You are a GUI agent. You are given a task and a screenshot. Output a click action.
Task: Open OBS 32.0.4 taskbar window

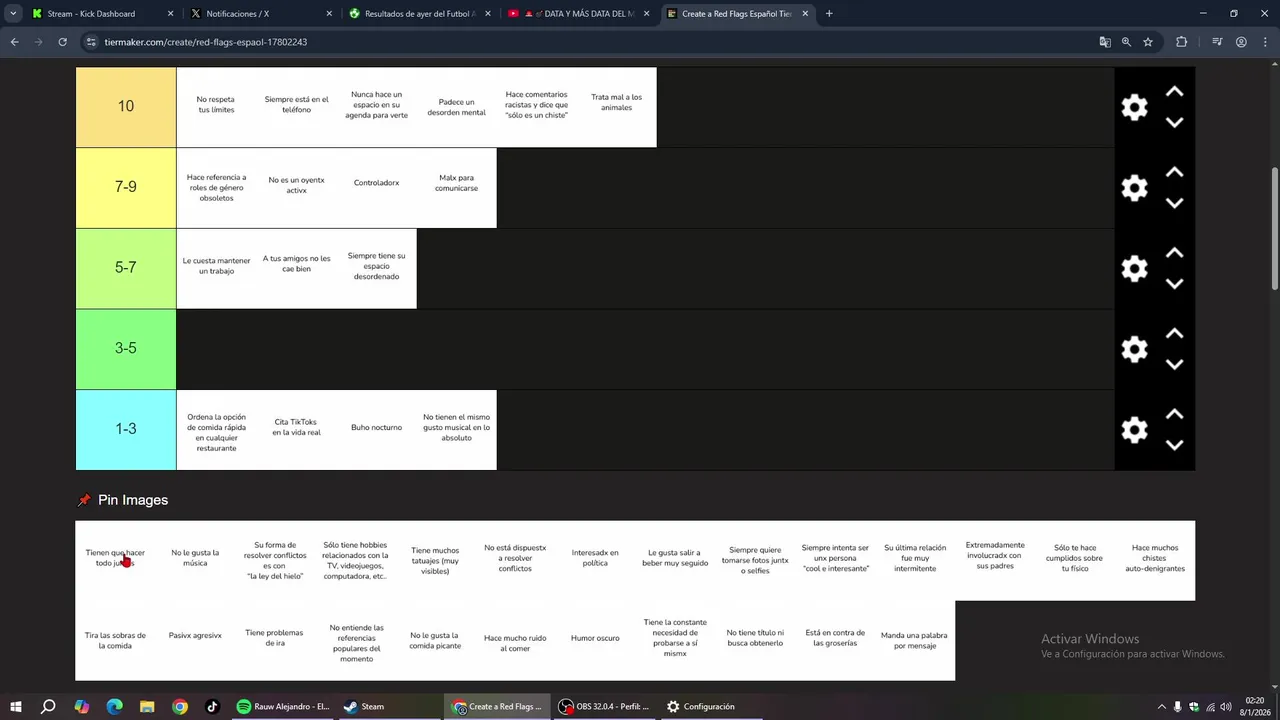603,706
